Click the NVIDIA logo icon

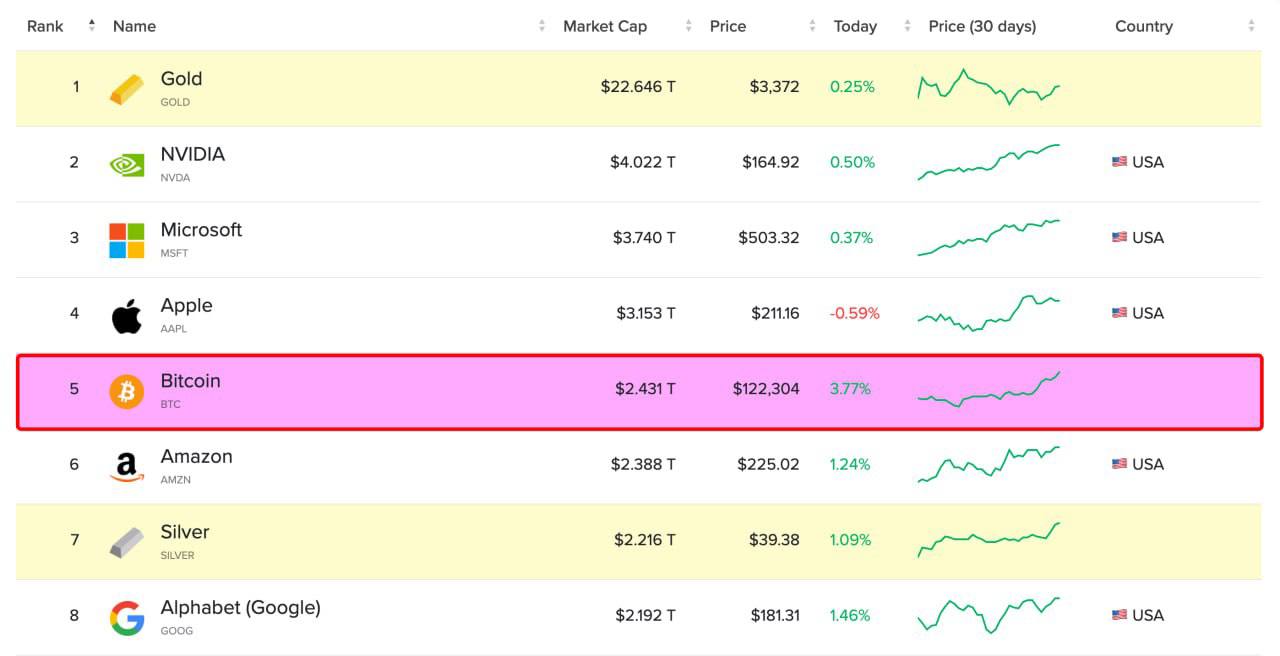coord(127,164)
